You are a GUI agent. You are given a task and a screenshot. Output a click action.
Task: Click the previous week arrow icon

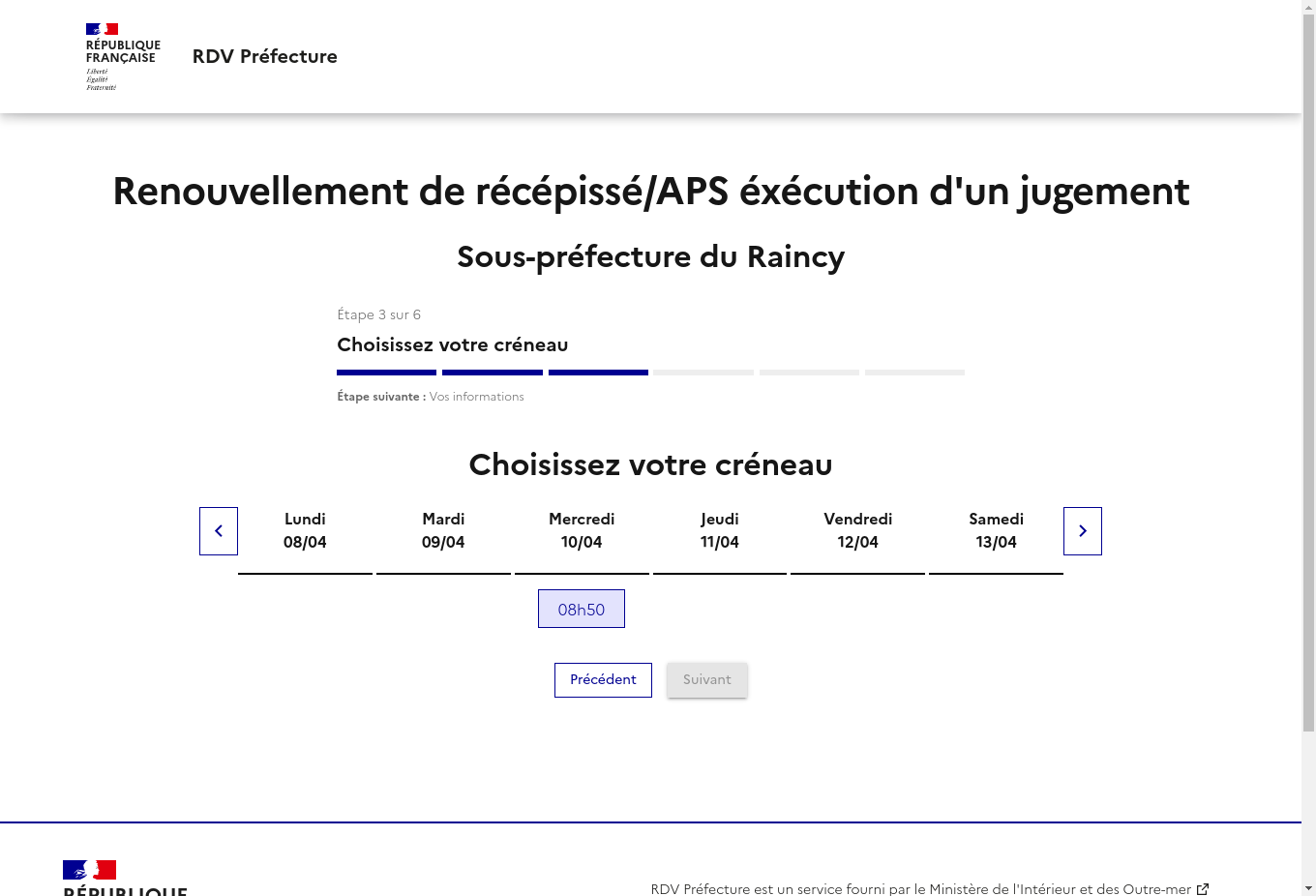point(219,531)
